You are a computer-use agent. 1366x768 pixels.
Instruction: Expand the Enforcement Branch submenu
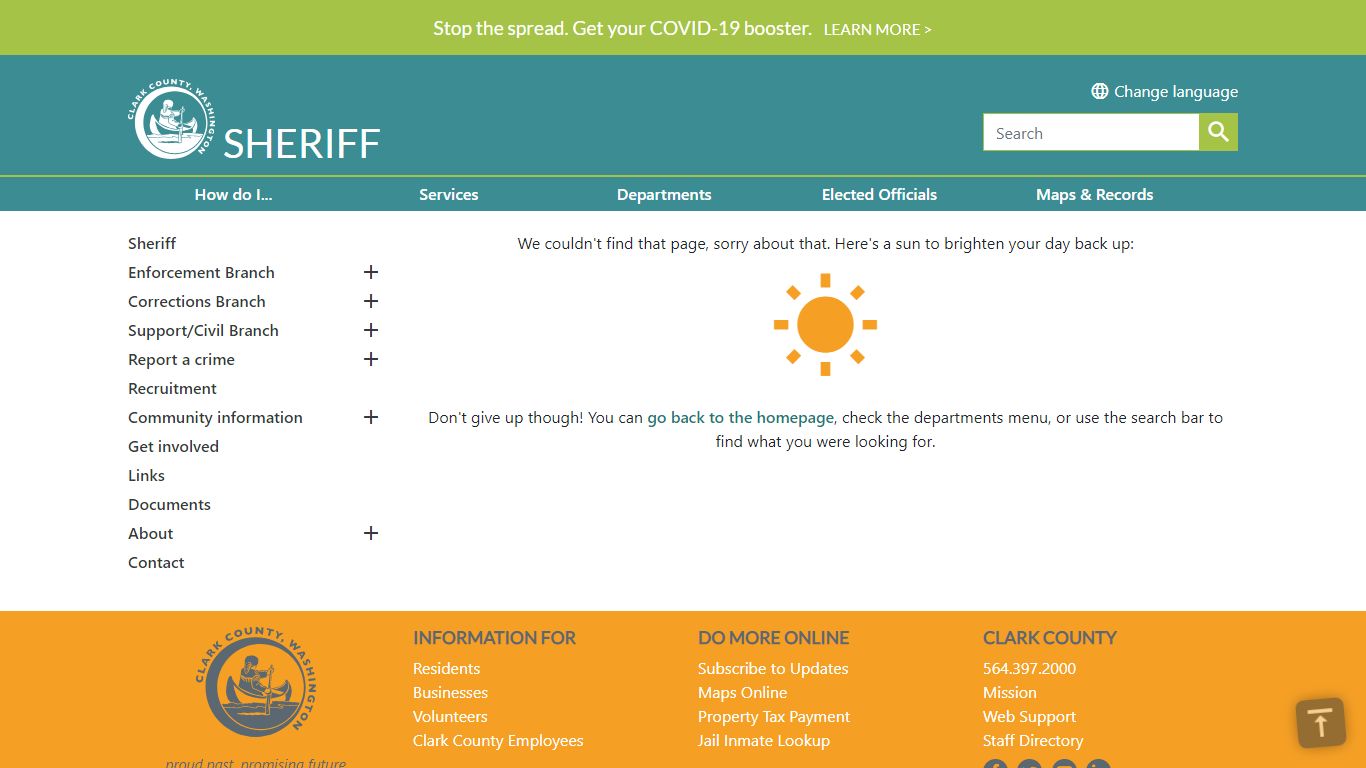[371, 272]
